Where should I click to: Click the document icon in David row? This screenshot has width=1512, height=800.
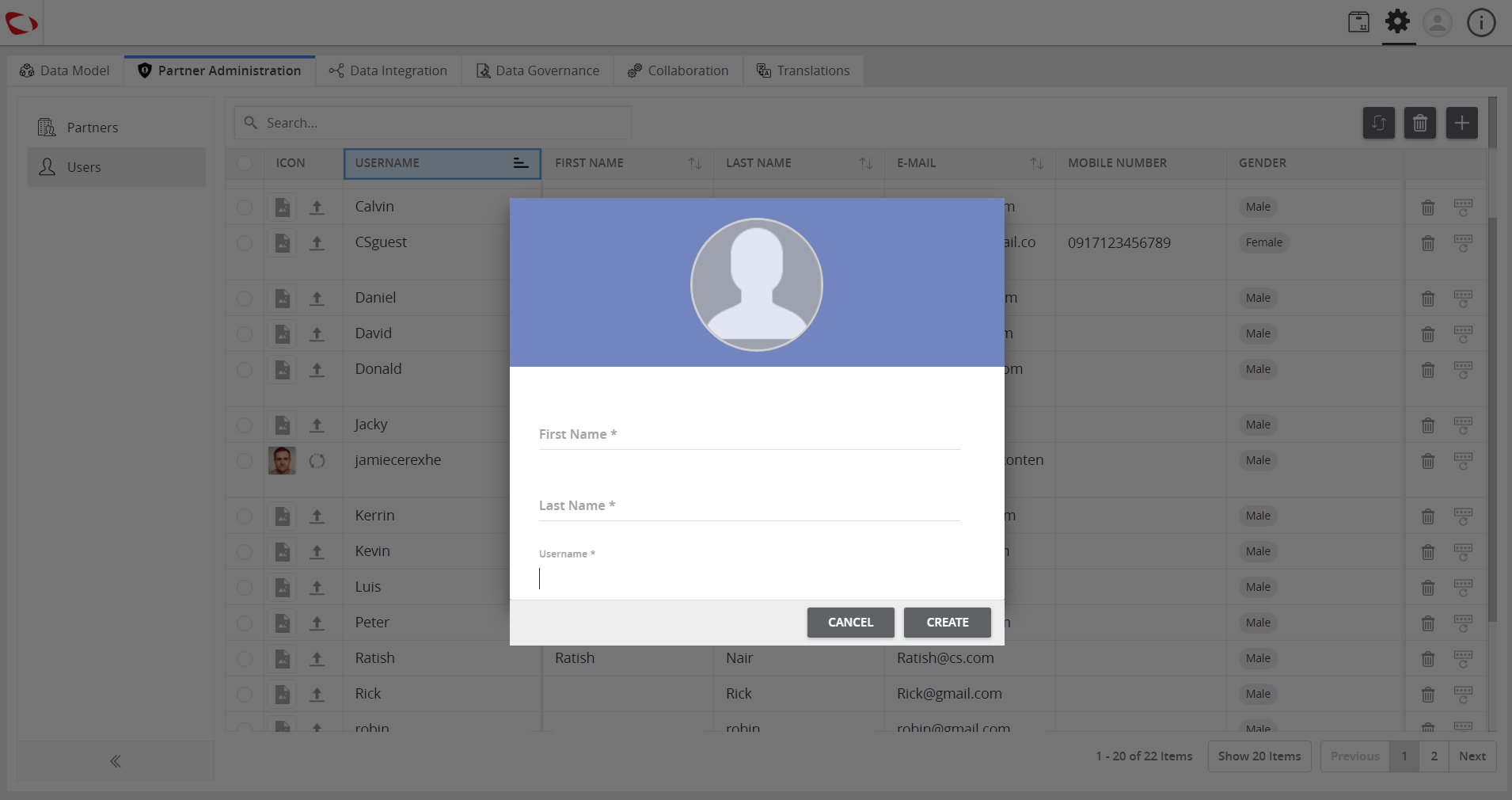283,334
